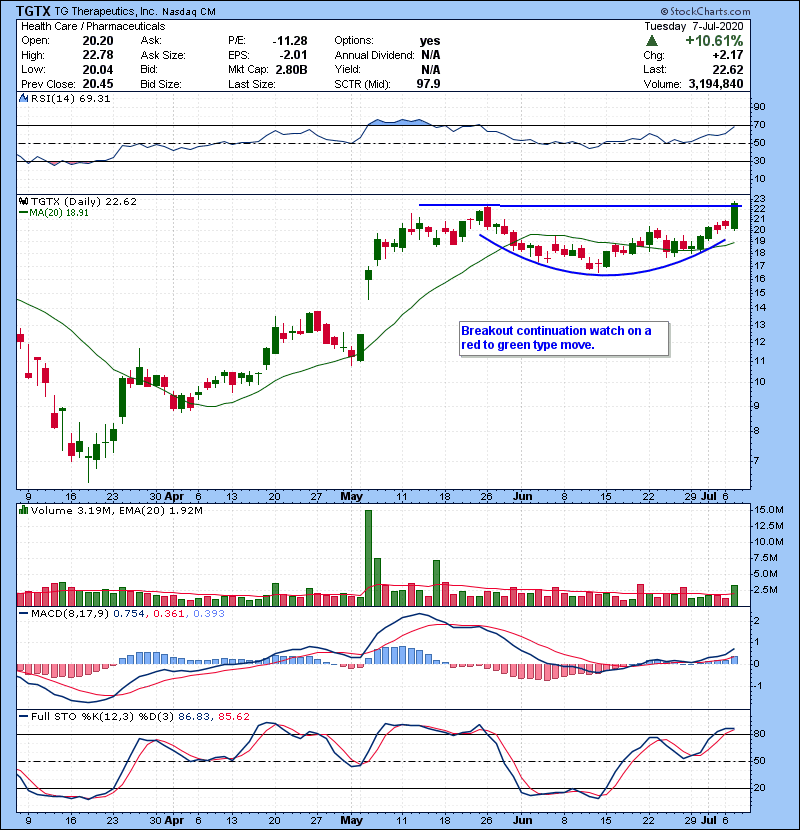This screenshot has height=830, width=800.
Task: Click the Last price 22.62 in header
Action: click(x=728, y=69)
